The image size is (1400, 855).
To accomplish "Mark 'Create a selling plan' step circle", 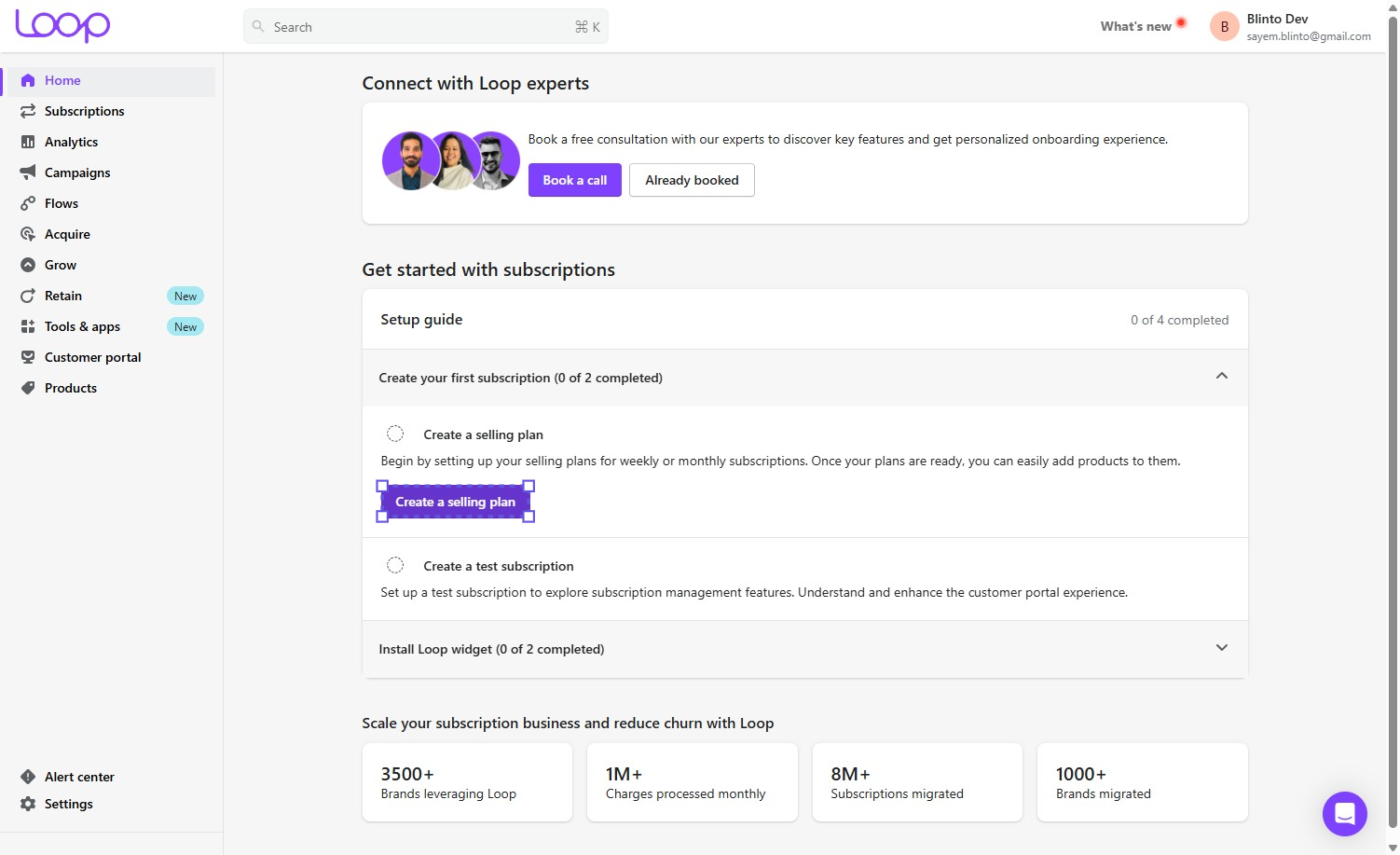I will (395, 434).
